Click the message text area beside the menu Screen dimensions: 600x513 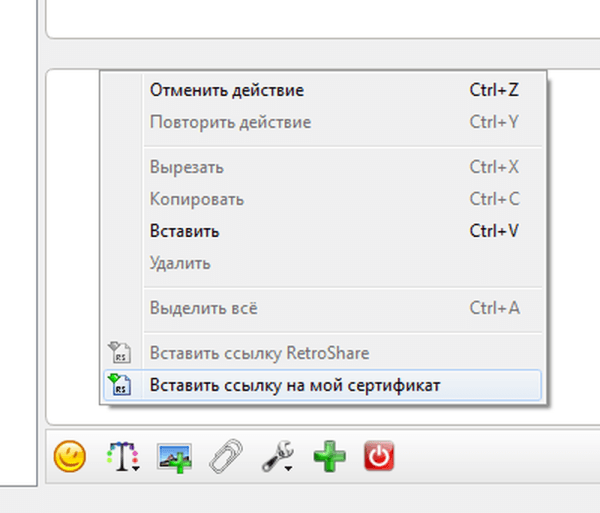pos(570,250)
